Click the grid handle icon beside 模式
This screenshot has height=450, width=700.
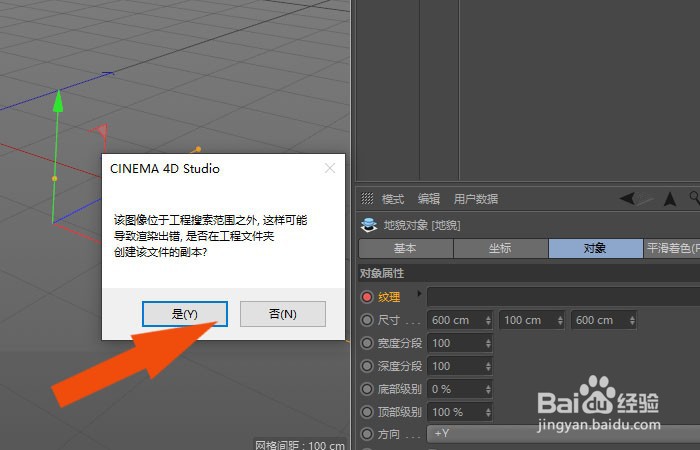click(367, 198)
